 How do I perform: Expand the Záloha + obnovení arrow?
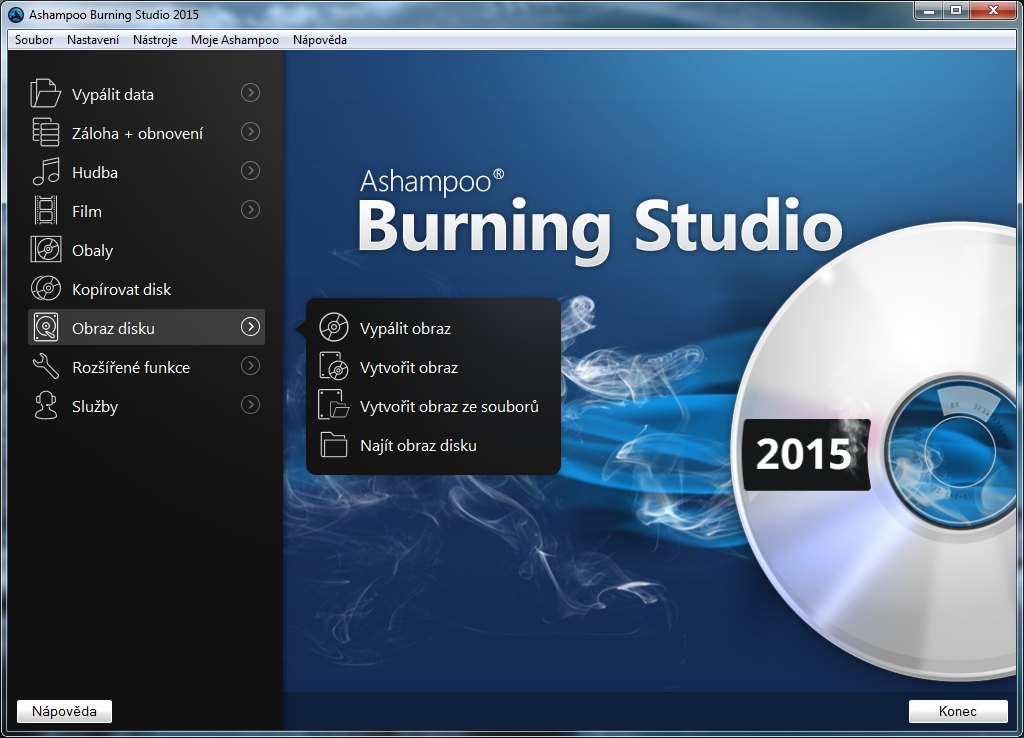click(x=250, y=132)
